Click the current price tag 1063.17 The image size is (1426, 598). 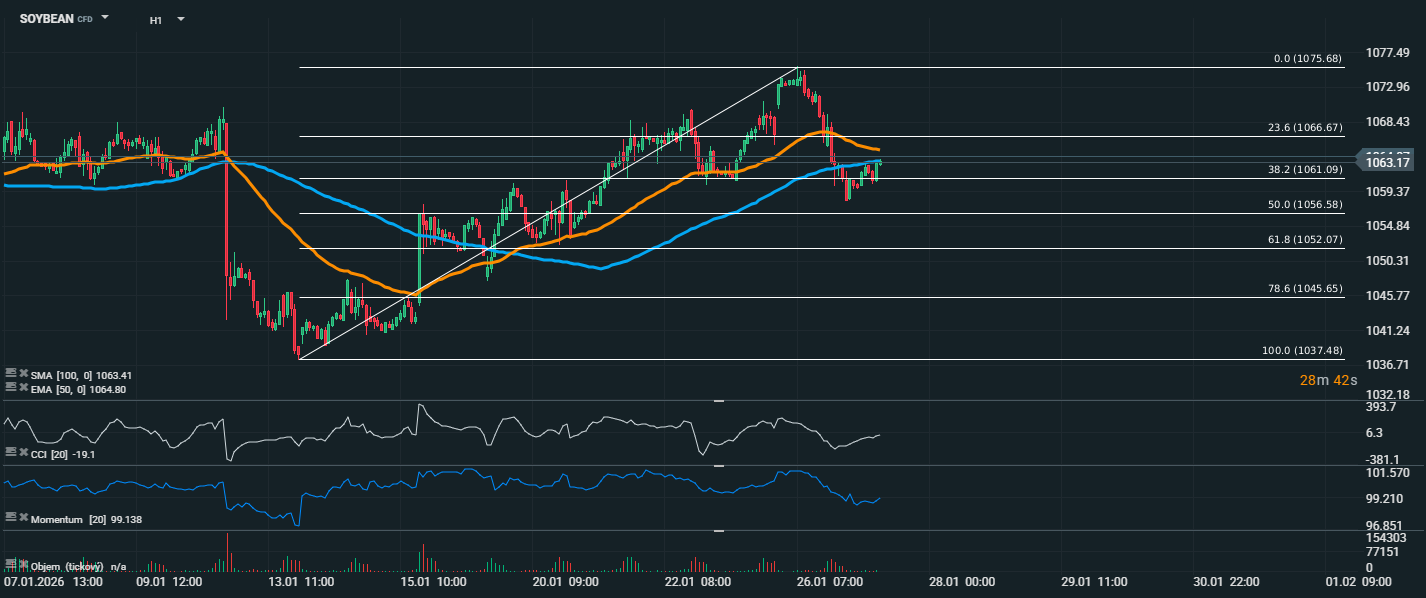(x=1389, y=162)
